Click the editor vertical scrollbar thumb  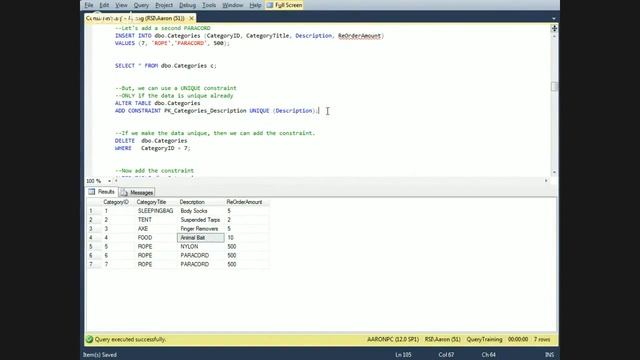click(554, 87)
